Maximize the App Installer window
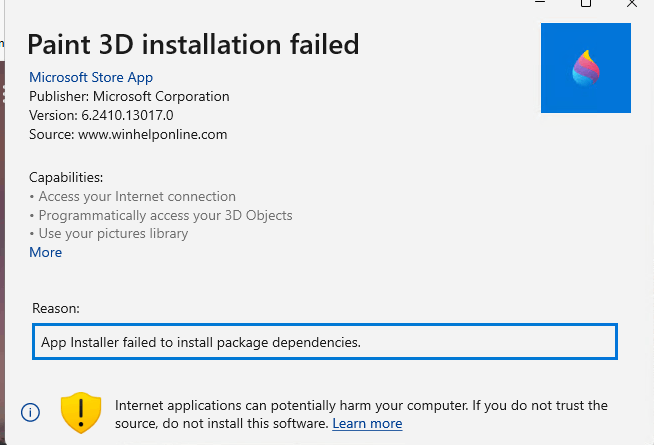654x445 pixels. click(586, 4)
